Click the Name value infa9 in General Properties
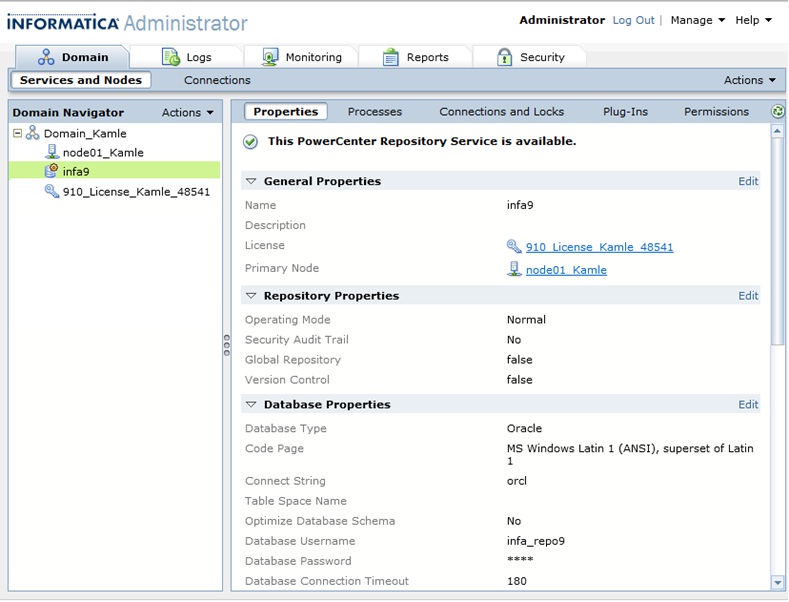The height and width of the screenshot is (602, 789). [520, 205]
